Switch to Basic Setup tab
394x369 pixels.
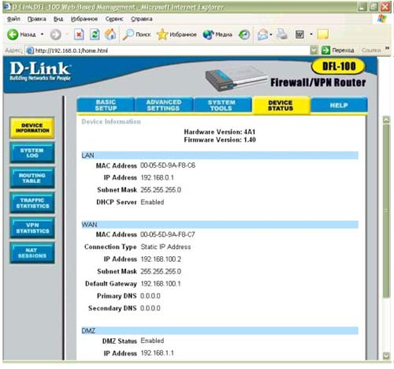[106, 105]
